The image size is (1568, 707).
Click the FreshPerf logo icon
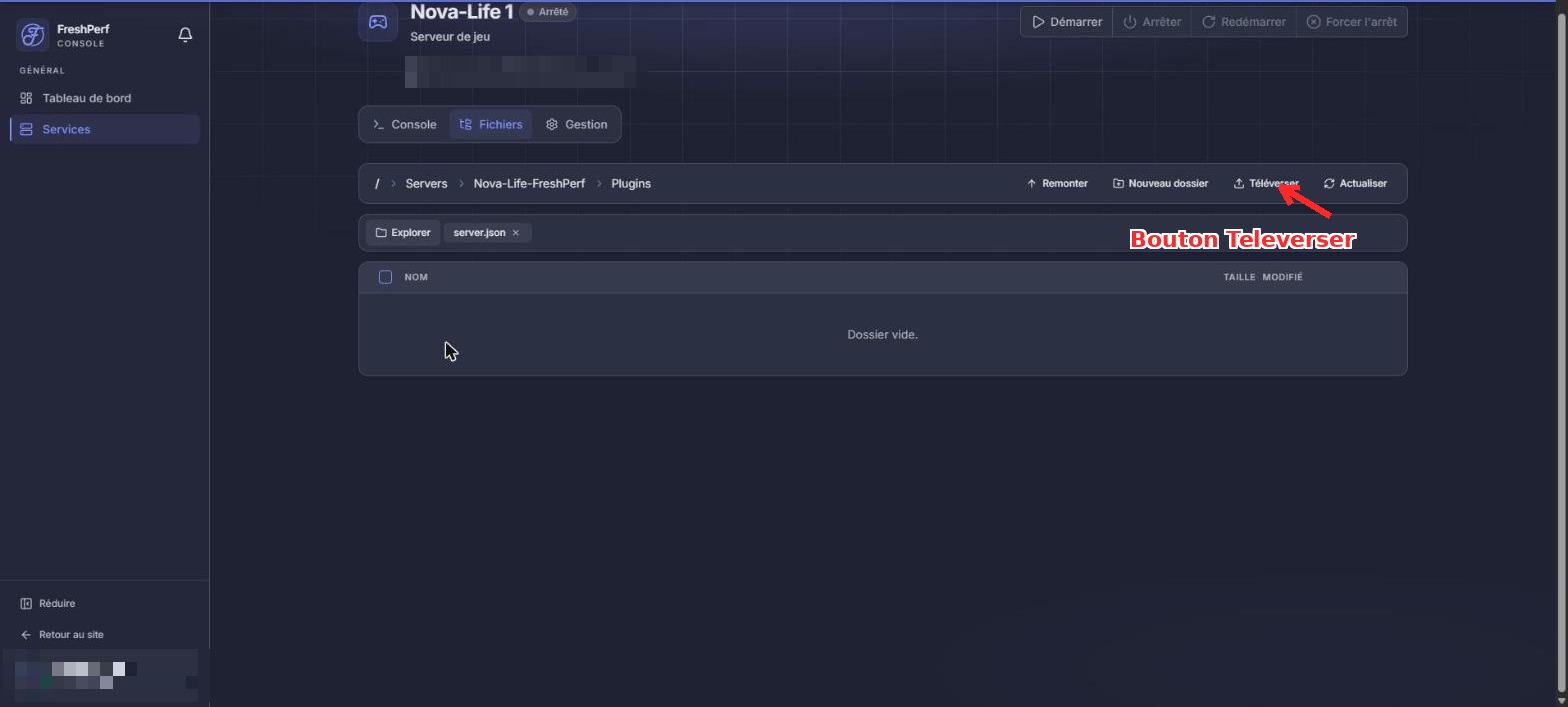(33, 35)
